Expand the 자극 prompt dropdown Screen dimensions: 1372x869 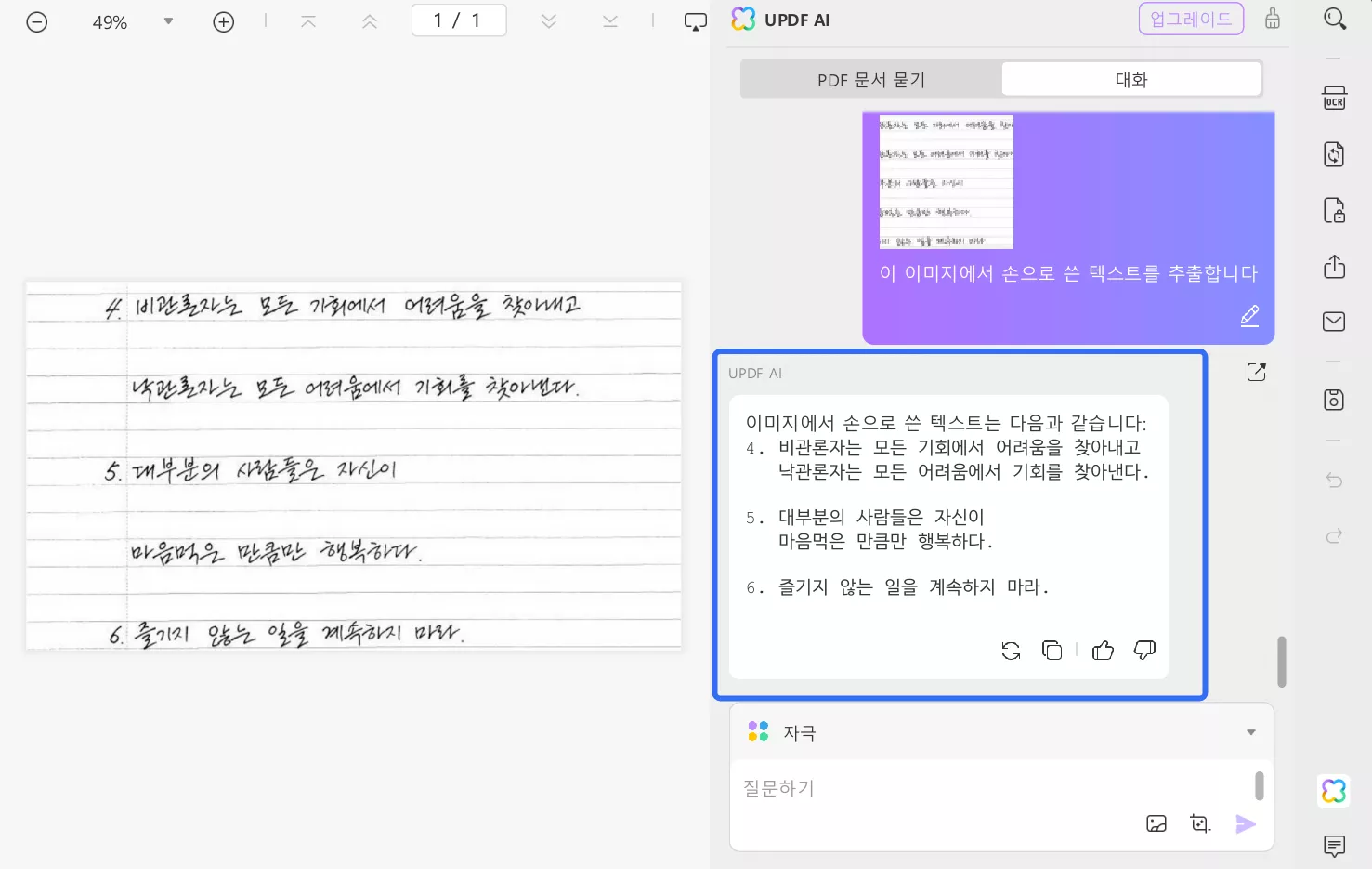pos(1251,732)
